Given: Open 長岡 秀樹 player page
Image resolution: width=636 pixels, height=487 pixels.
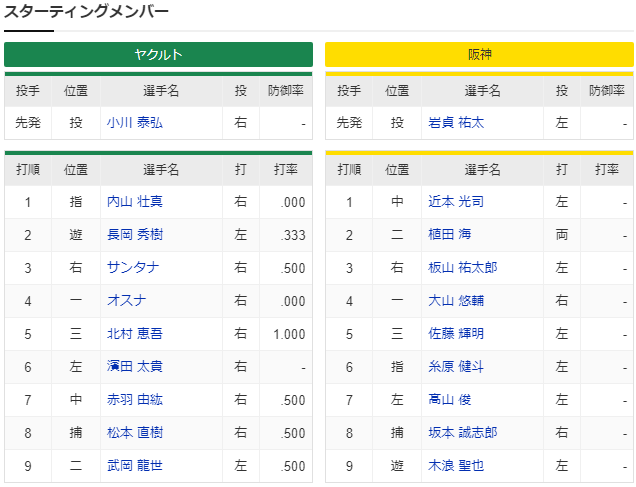Looking at the screenshot, I should (135, 235).
